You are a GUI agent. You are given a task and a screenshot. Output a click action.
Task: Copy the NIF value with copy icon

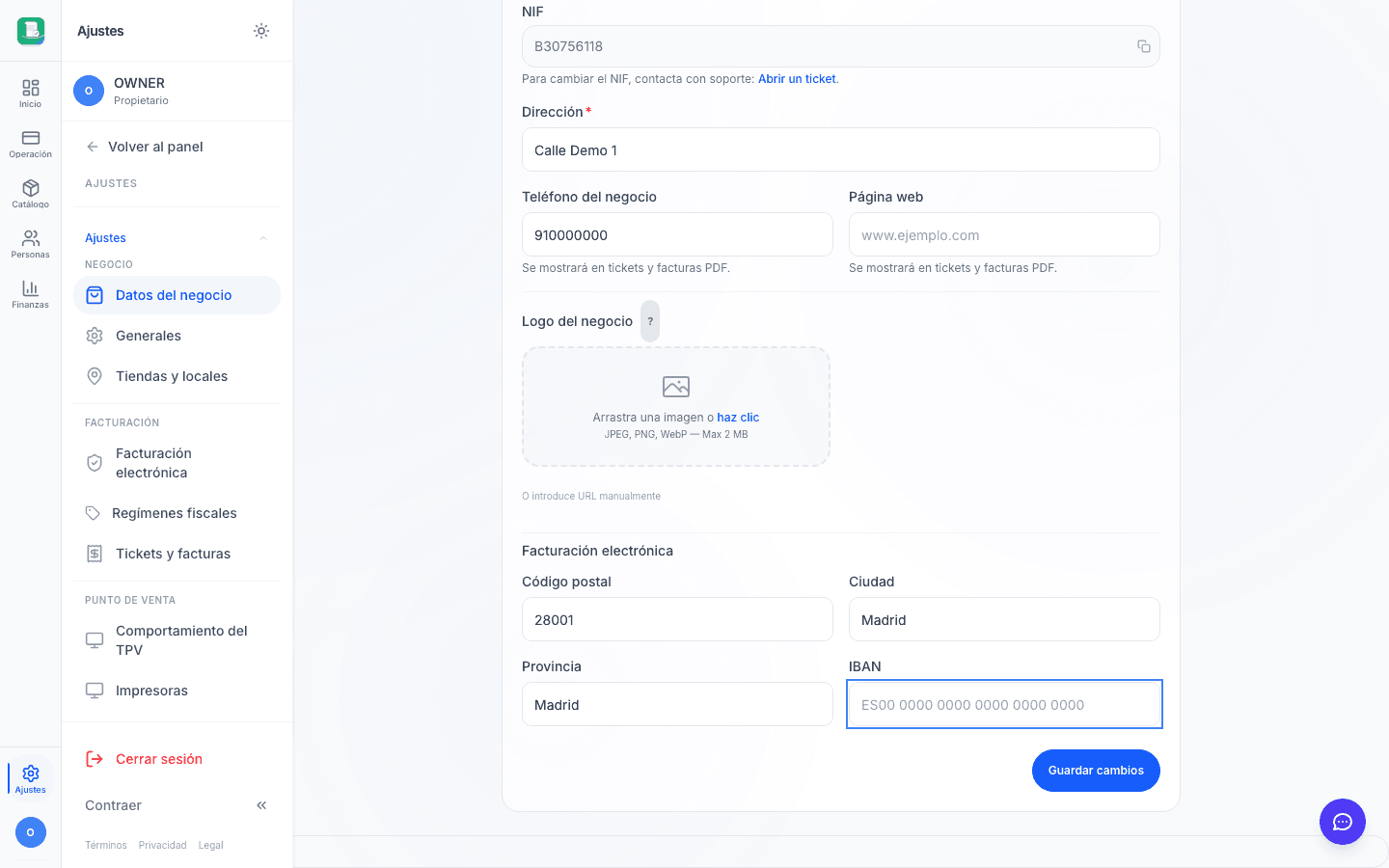(x=1144, y=46)
